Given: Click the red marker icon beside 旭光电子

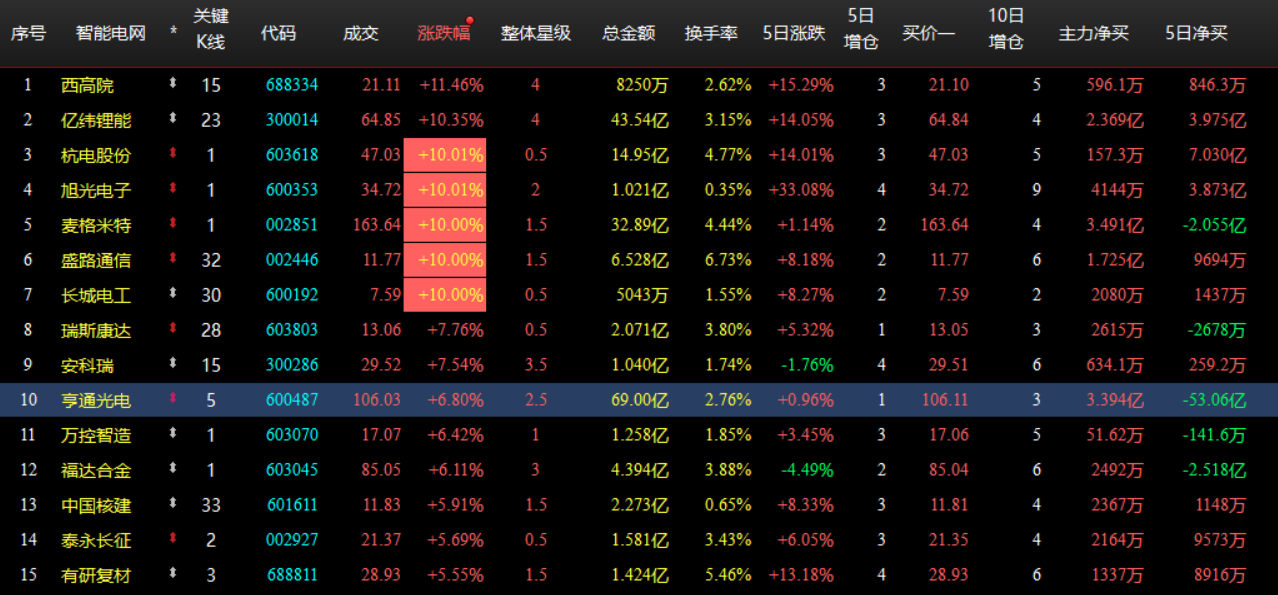Looking at the screenshot, I should coord(173,190).
